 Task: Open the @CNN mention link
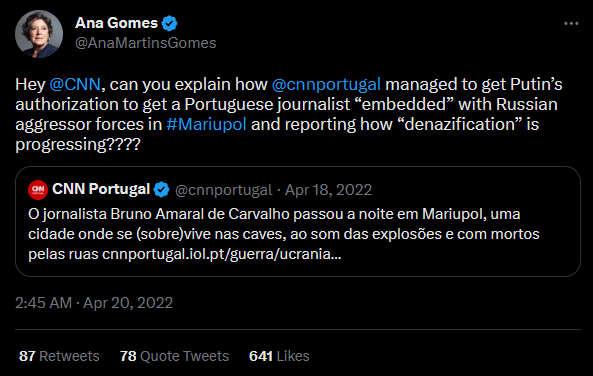pos(75,84)
